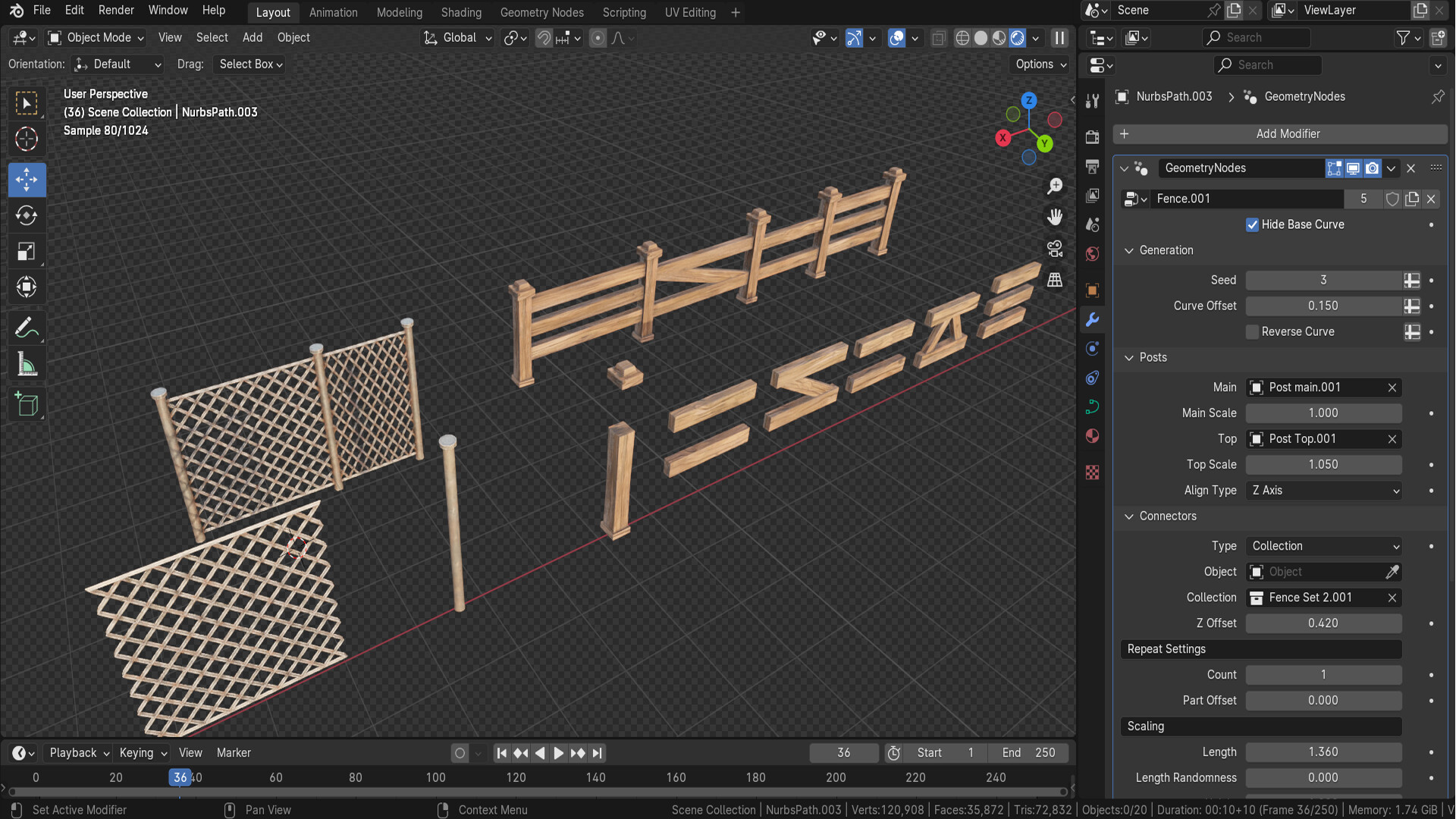Remove Post main.001 with its X button
1456x819 pixels.
pyautogui.click(x=1392, y=388)
